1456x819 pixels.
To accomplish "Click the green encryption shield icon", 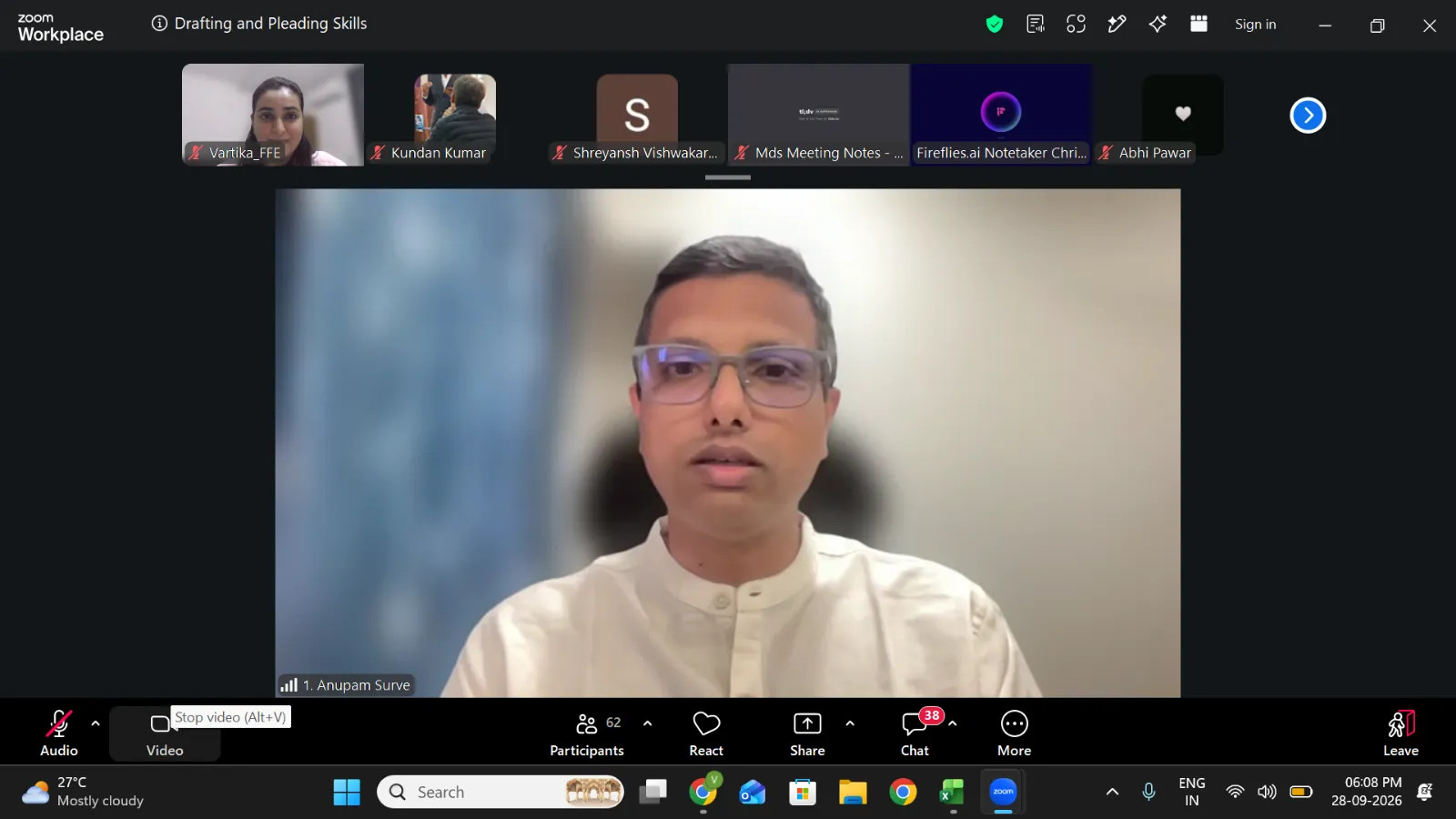I will tap(995, 25).
